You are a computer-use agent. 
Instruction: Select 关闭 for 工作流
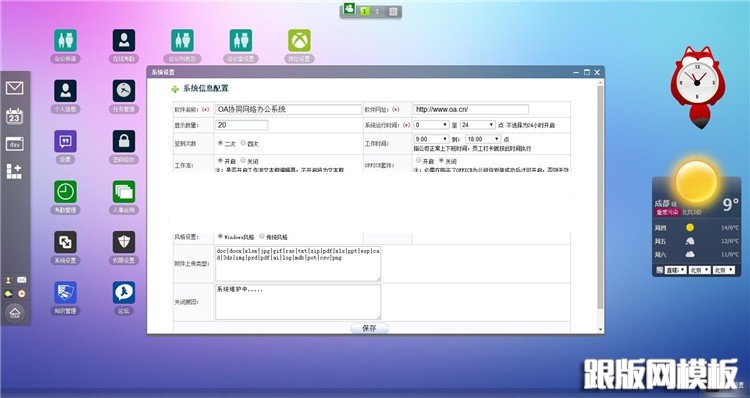pos(243,161)
